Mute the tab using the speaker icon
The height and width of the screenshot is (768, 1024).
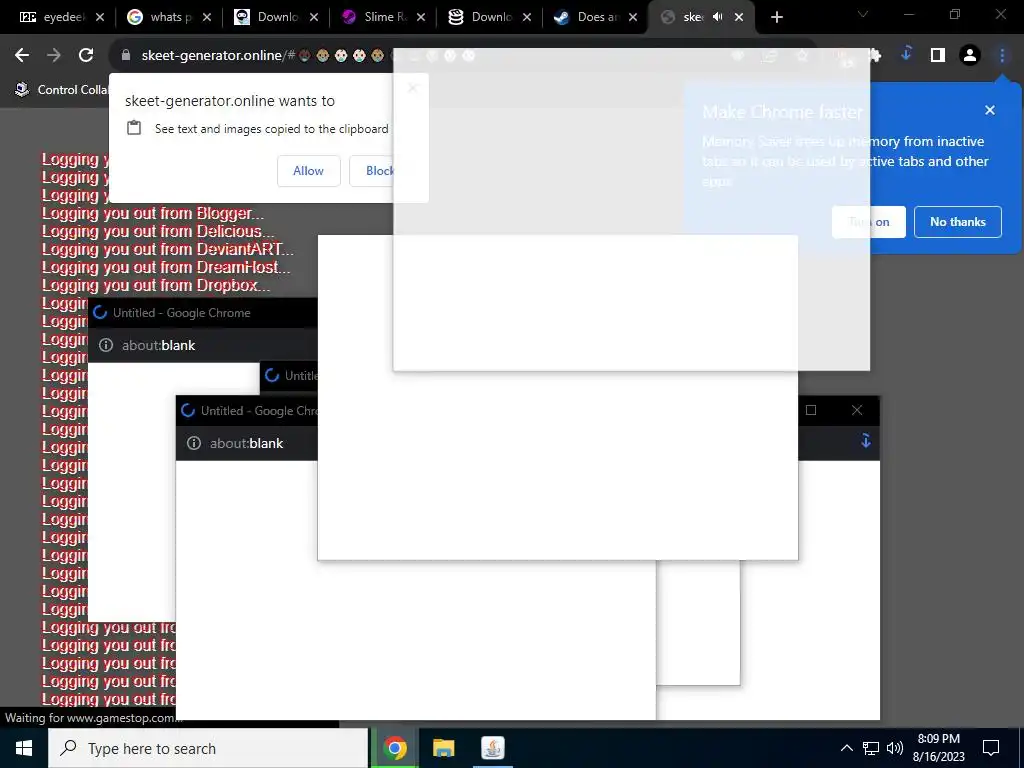tap(718, 17)
